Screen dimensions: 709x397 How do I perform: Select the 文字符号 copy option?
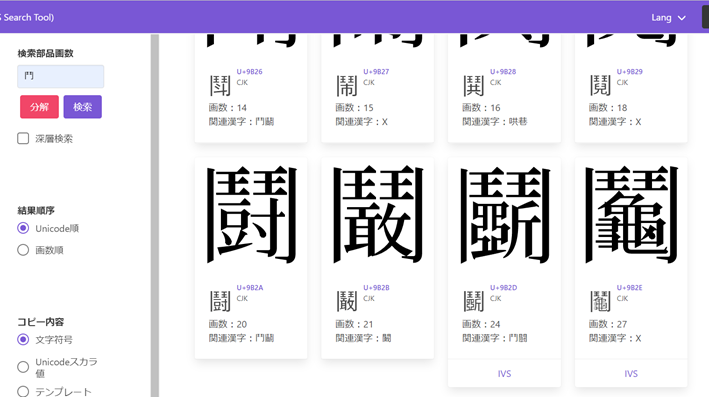click(23, 340)
